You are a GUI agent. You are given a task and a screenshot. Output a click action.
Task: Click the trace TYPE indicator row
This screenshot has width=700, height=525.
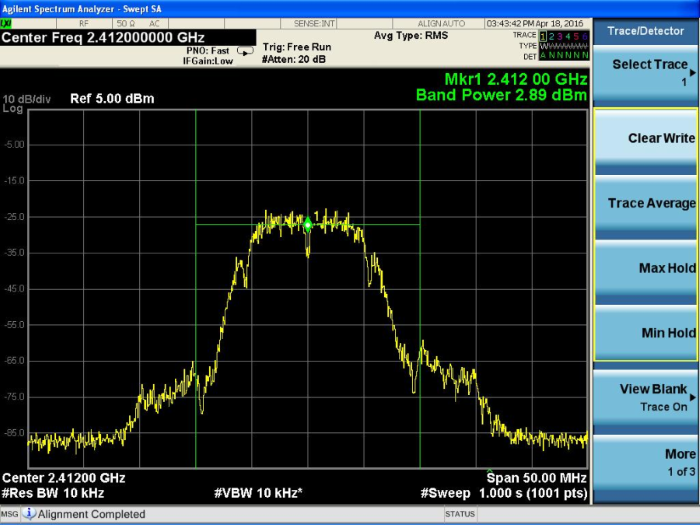coord(565,46)
